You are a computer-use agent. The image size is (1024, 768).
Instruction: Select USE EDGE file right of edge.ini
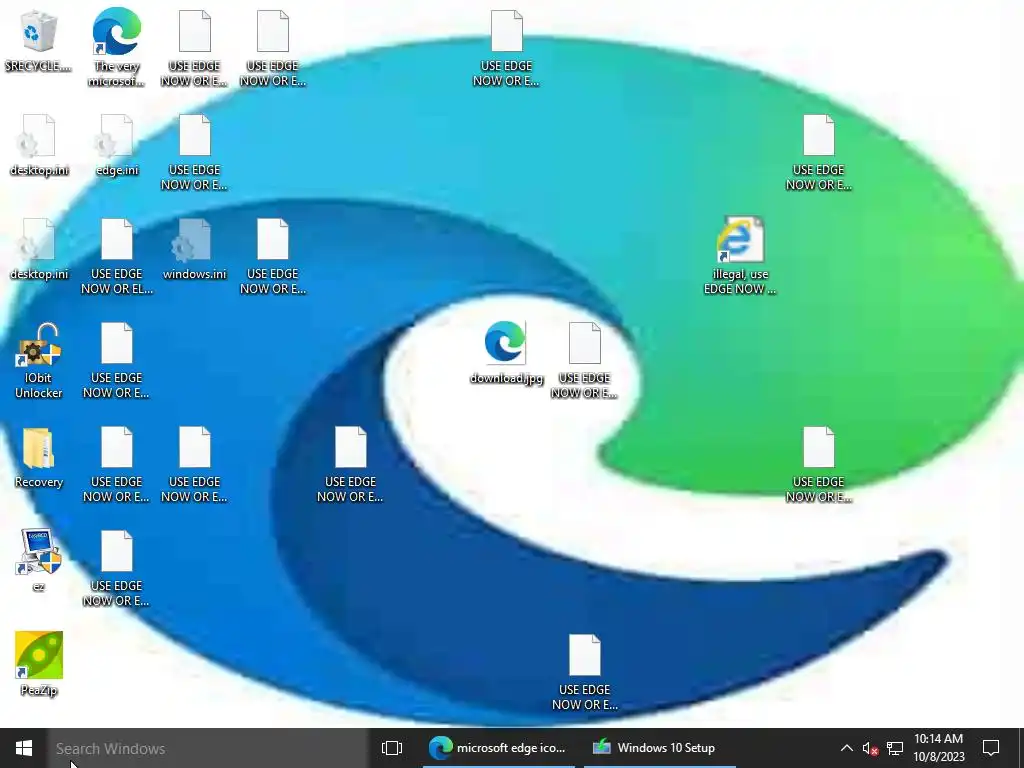click(x=195, y=152)
